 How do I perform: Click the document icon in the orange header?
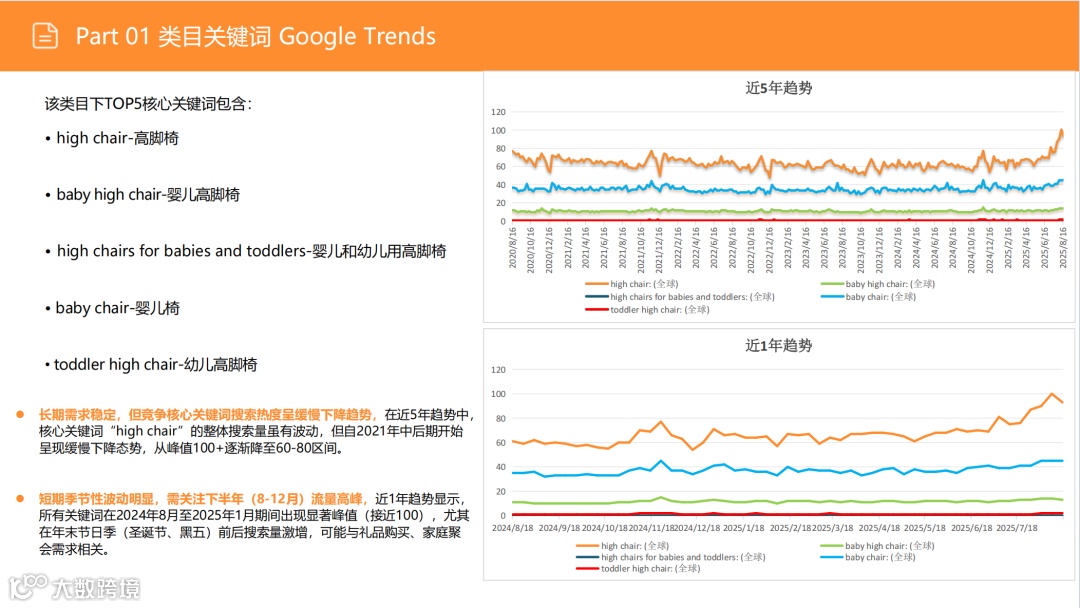pyautogui.click(x=45, y=36)
